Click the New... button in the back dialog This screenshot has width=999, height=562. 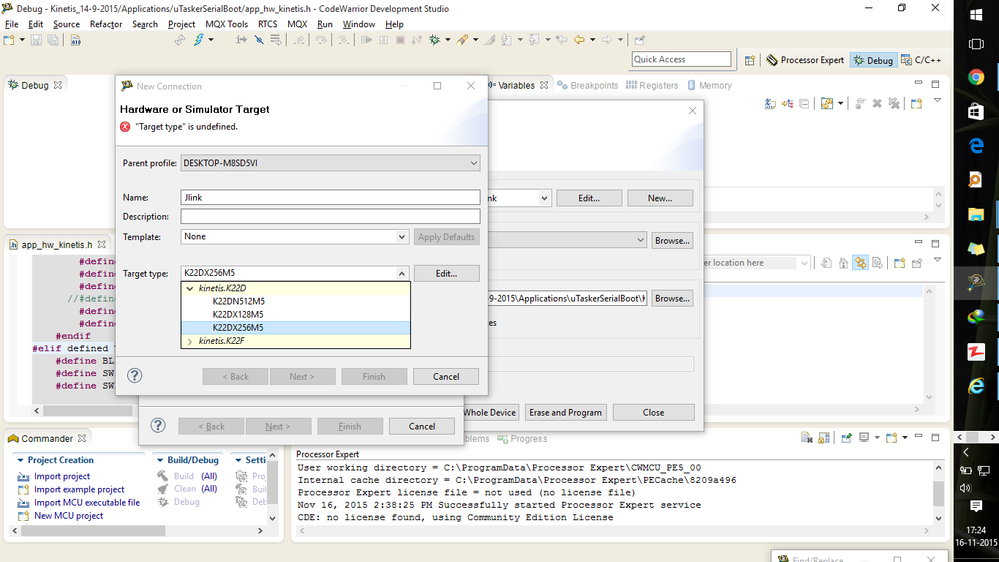[659, 198]
